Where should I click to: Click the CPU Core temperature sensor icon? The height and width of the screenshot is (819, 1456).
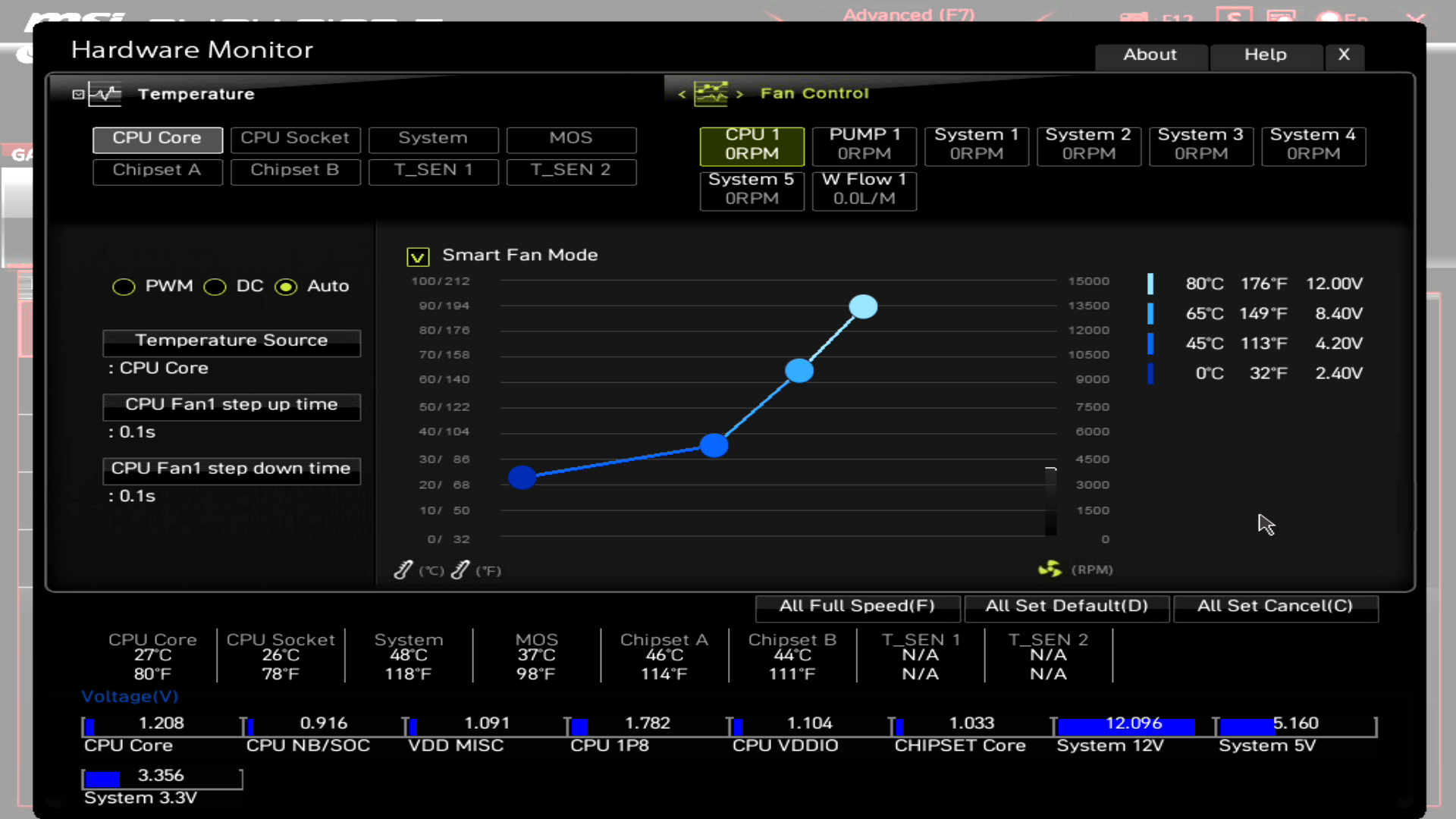(157, 137)
